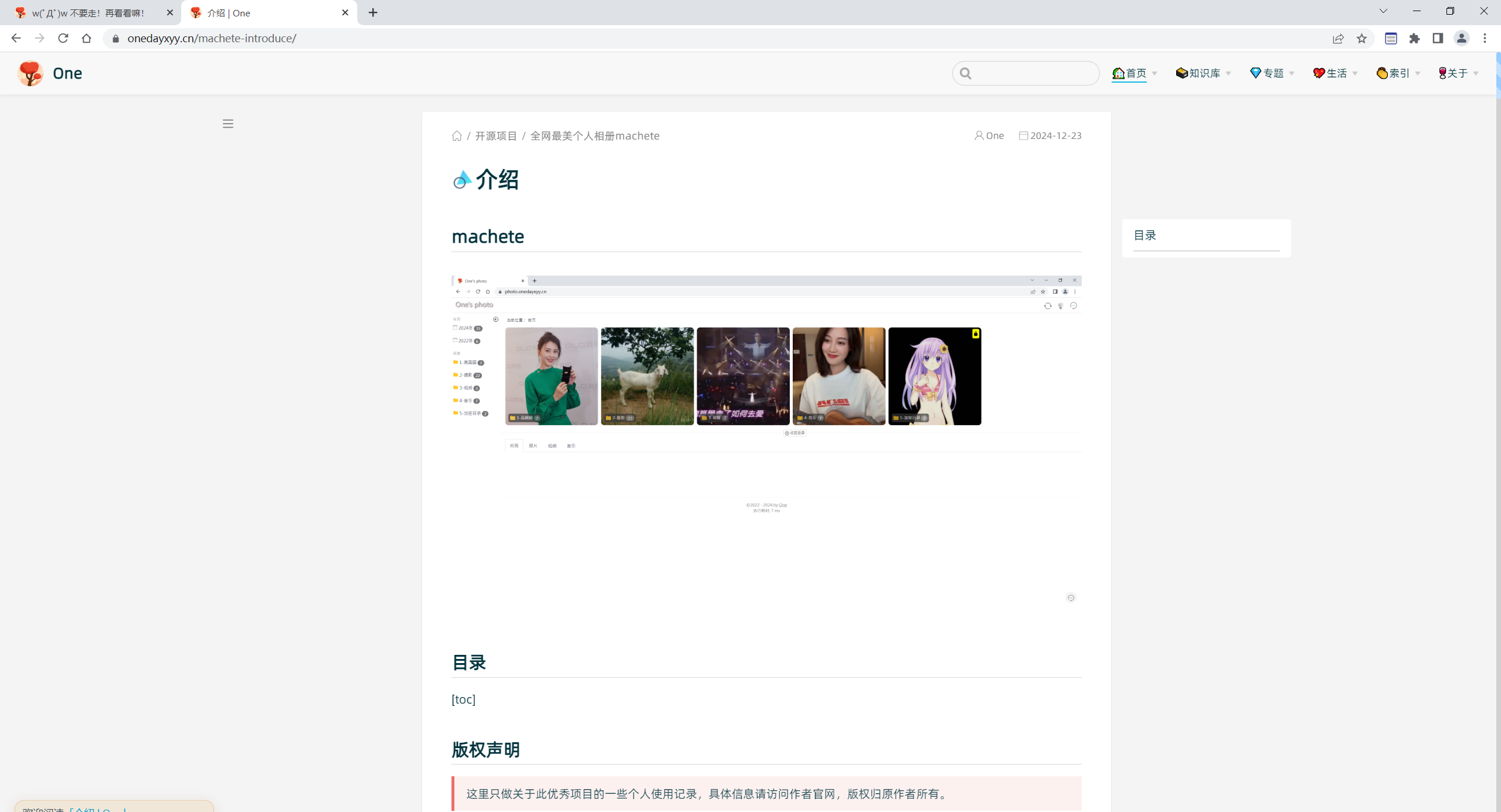
Task: Share this page via share icon
Action: click(x=1338, y=38)
